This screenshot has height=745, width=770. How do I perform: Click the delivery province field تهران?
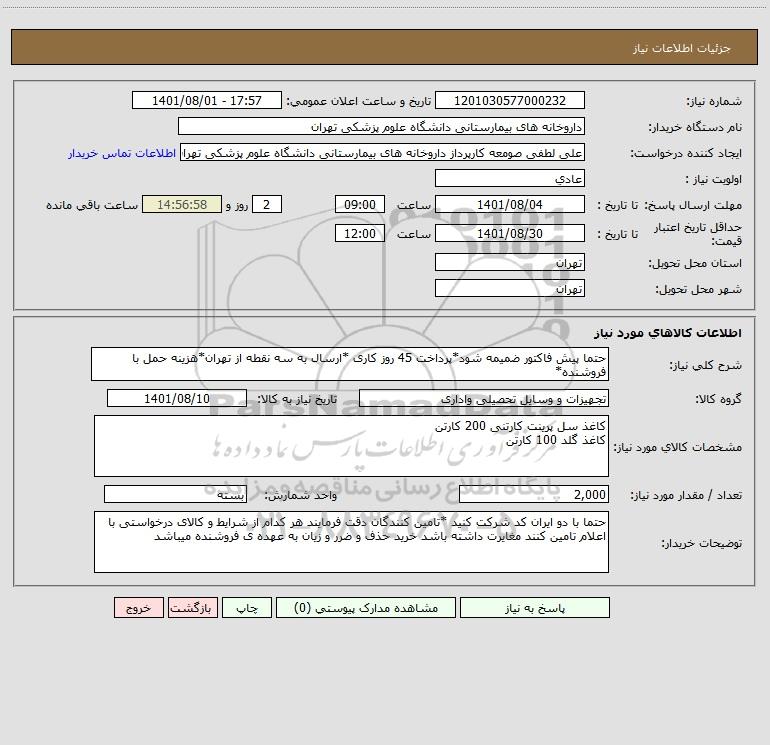(x=510, y=262)
